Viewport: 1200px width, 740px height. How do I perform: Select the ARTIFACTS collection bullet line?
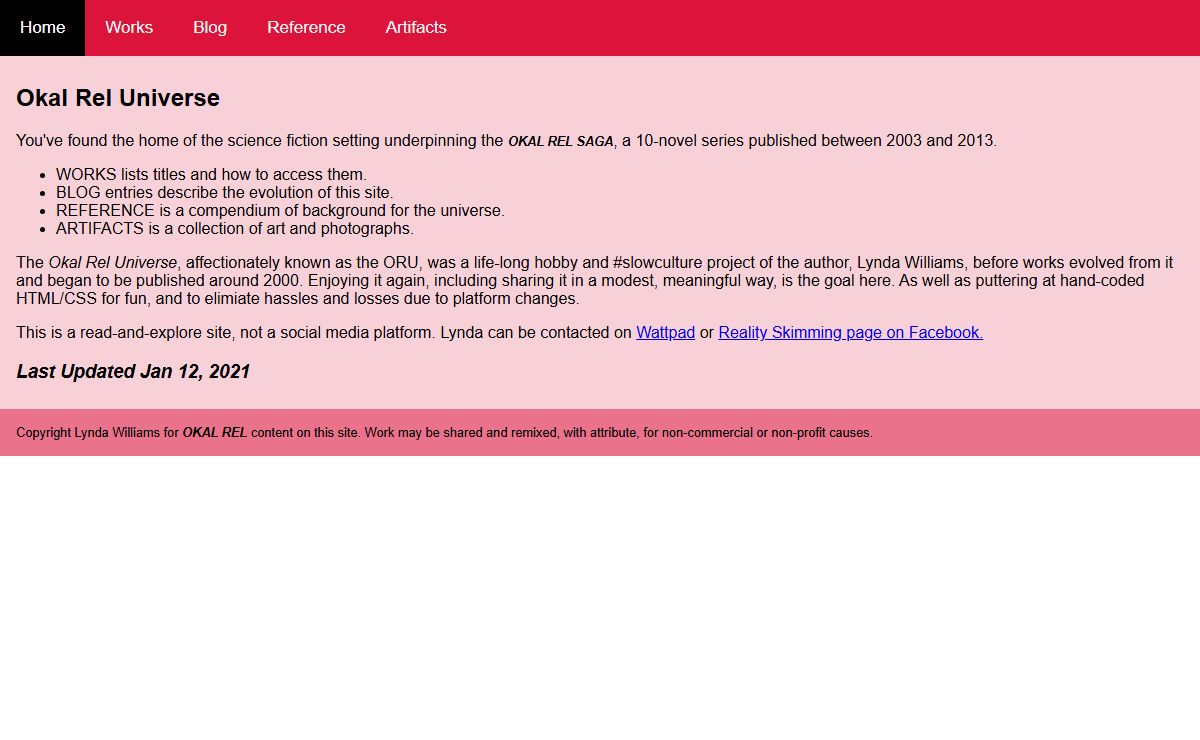(235, 228)
